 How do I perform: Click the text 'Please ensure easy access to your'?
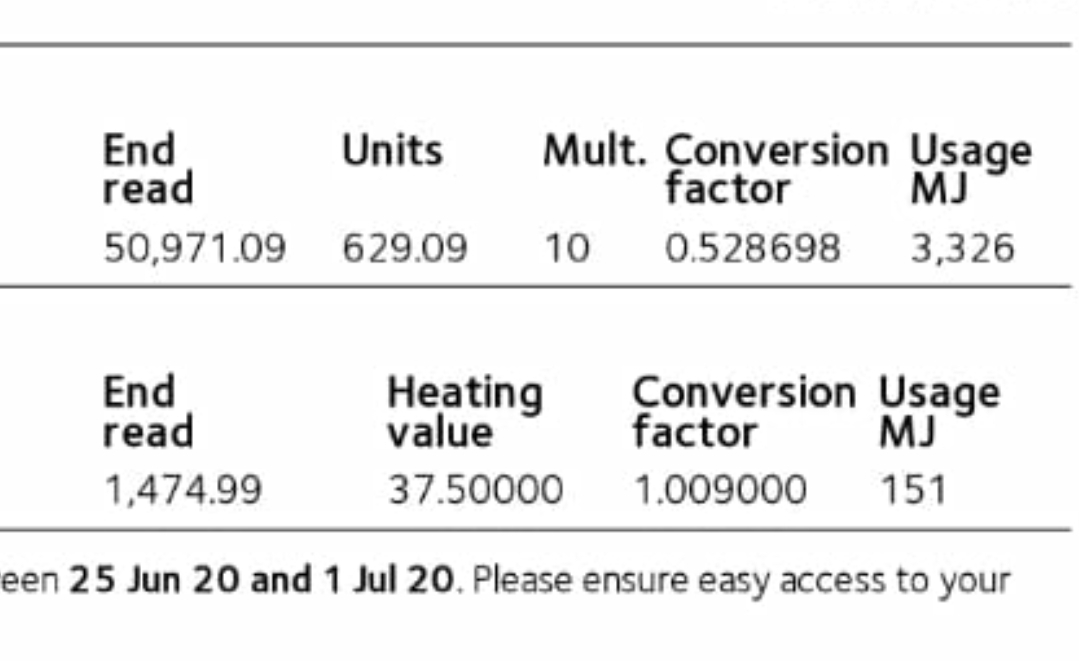click(740, 580)
